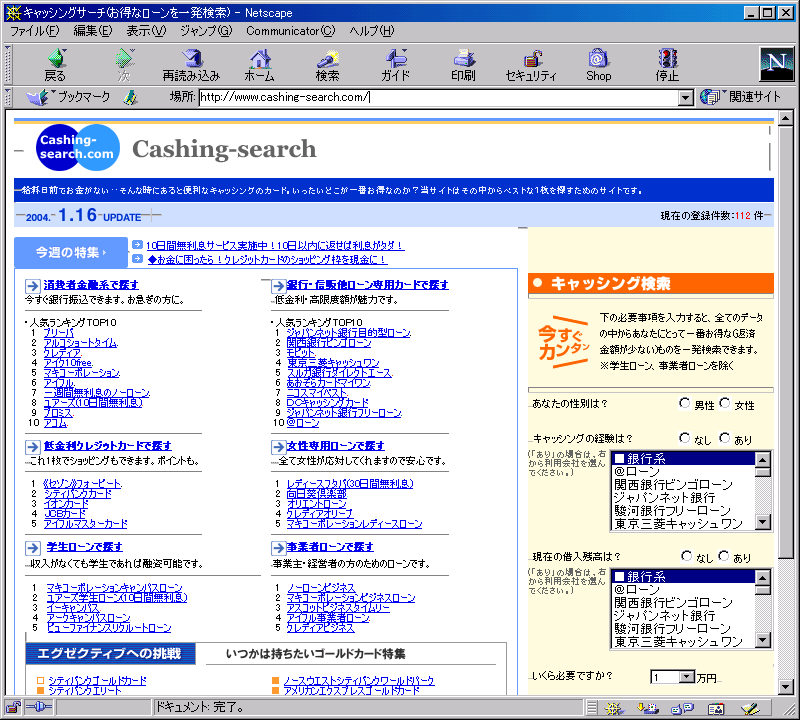Open the 女性専用ローンで探す link
The image size is (800, 720).
pyautogui.click(x=336, y=446)
